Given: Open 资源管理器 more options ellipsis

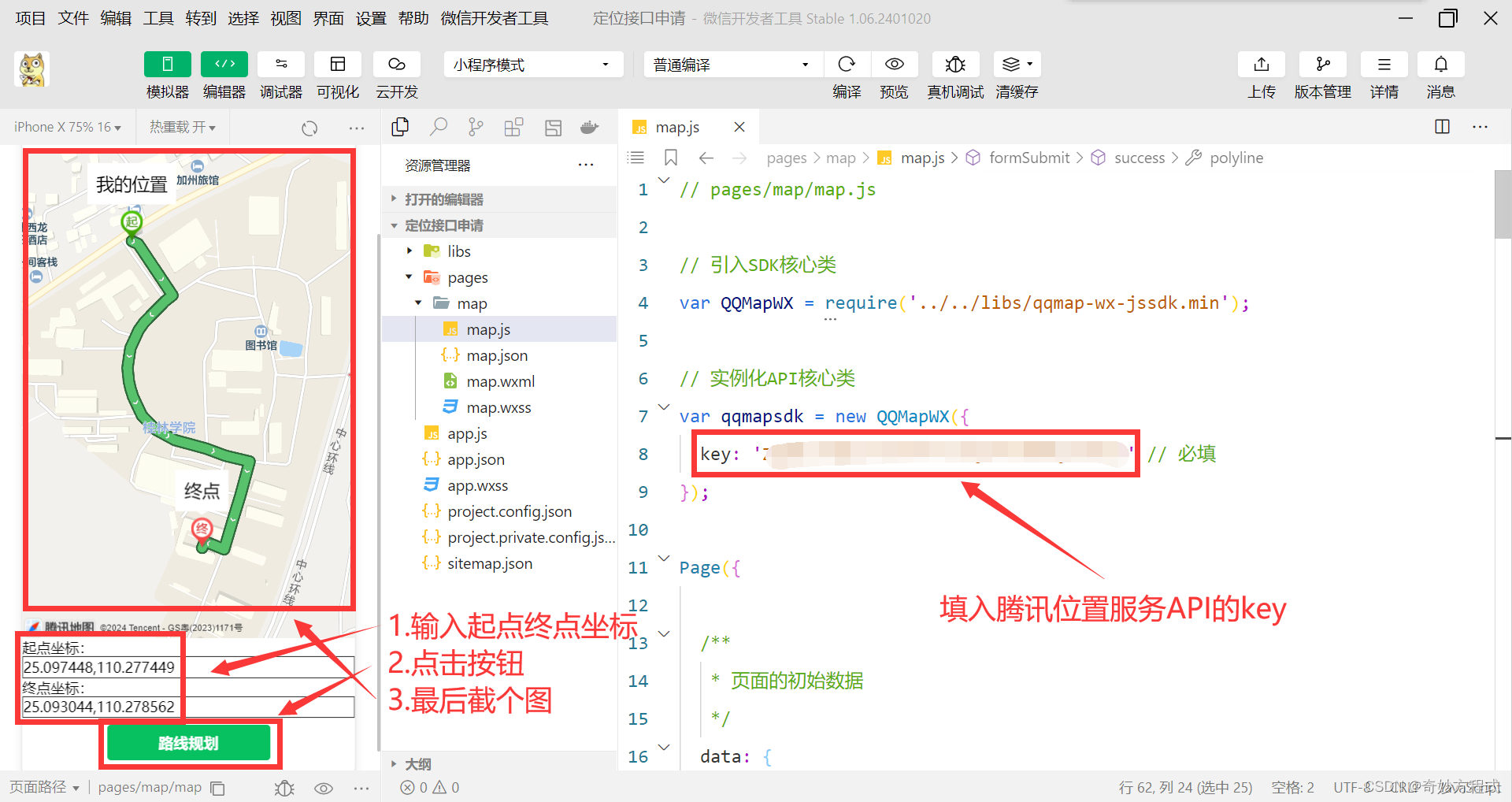Looking at the screenshot, I should tap(586, 165).
